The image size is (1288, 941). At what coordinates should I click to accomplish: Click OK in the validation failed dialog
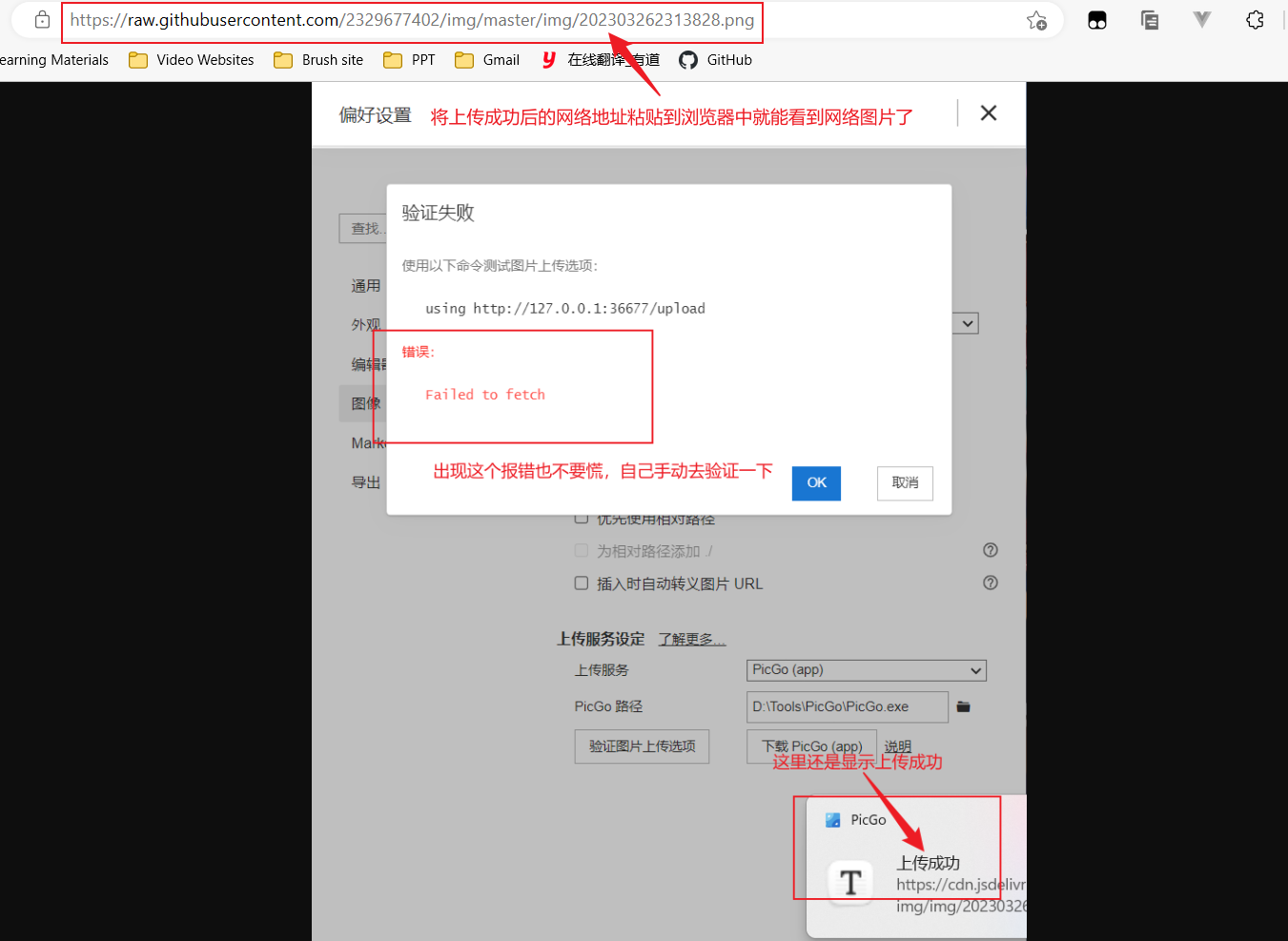pyautogui.click(x=816, y=483)
